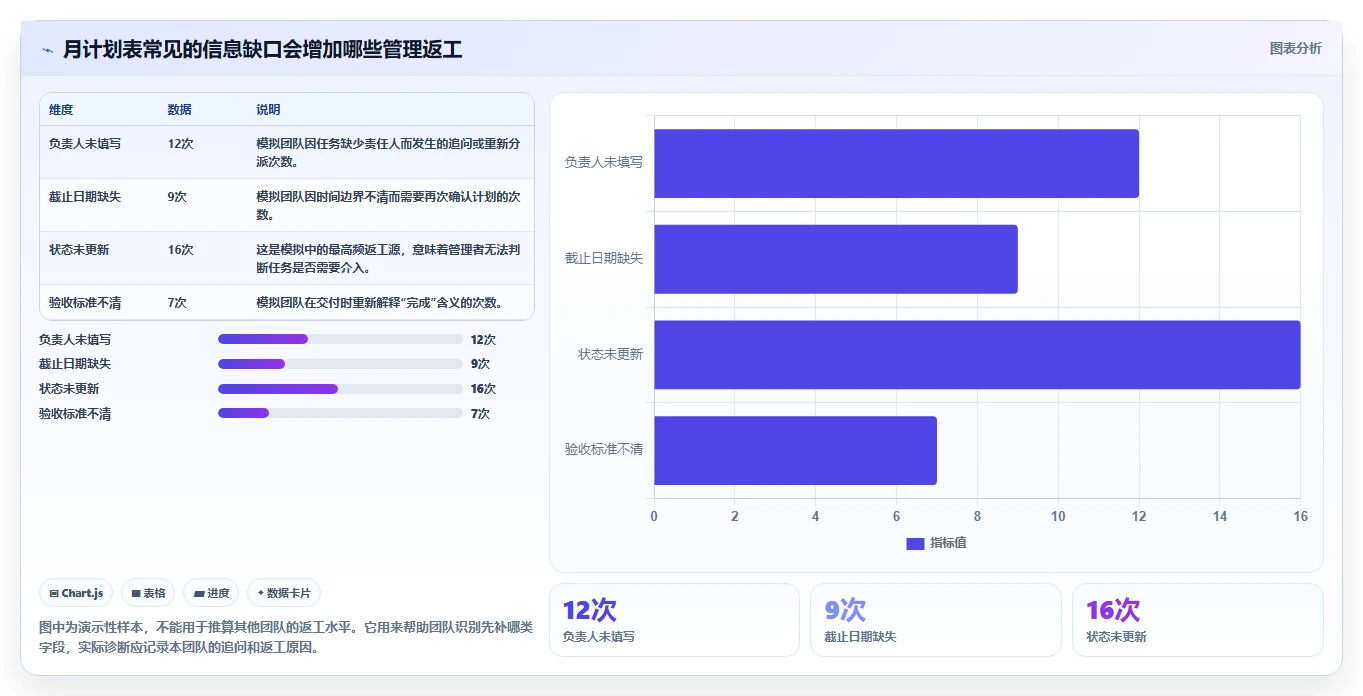Click the 验收标准不清 progress bar
1363x696 pixels.
[340, 413]
